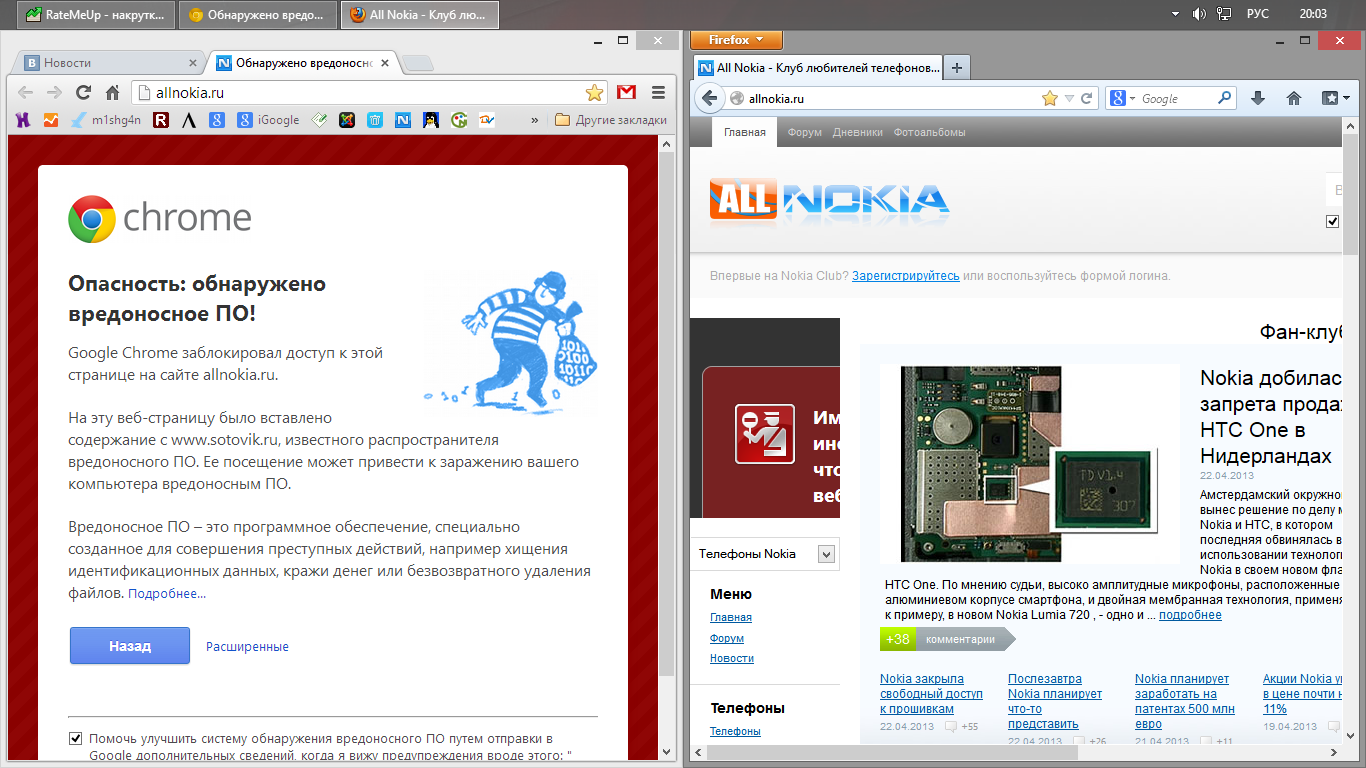Open Firefox bookmarks menu dropdown
Image resolution: width=1366 pixels, height=768 pixels.
pyautogui.click(x=1335, y=98)
